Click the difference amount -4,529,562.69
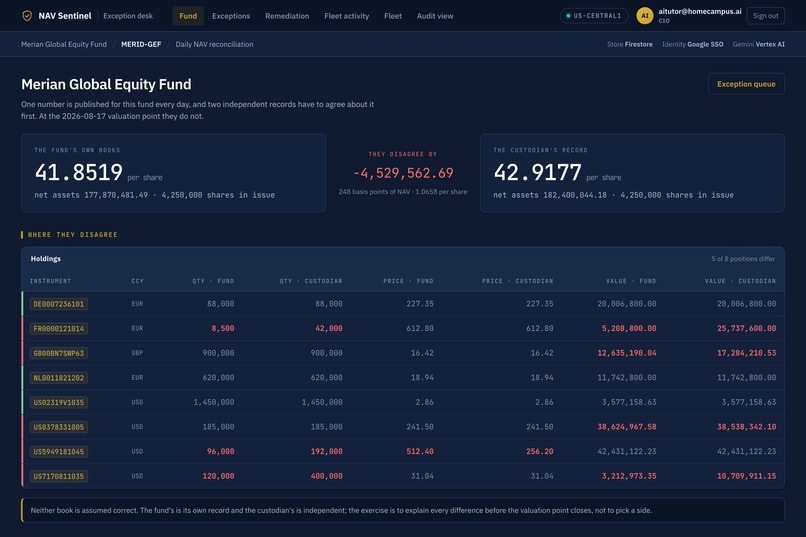This screenshot has width=806, height=537. pyautogui.click(x=403, y=173)
